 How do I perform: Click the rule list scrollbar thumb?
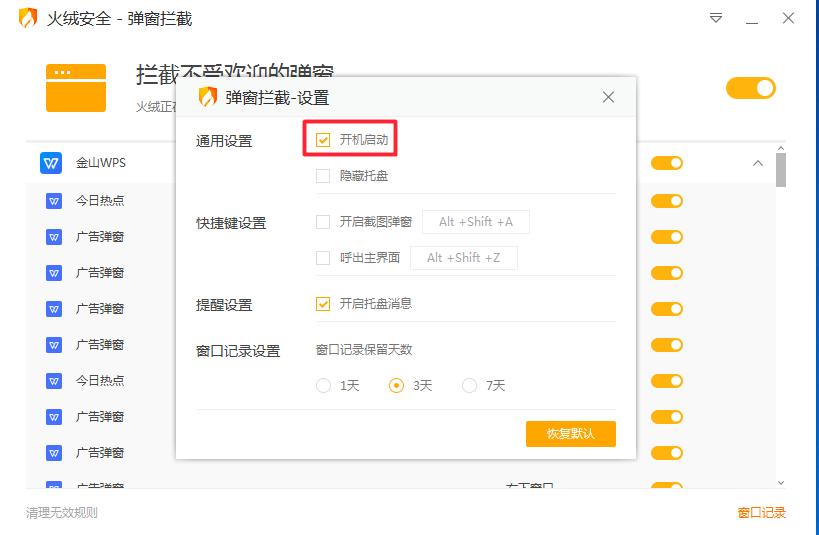(781, 170)
